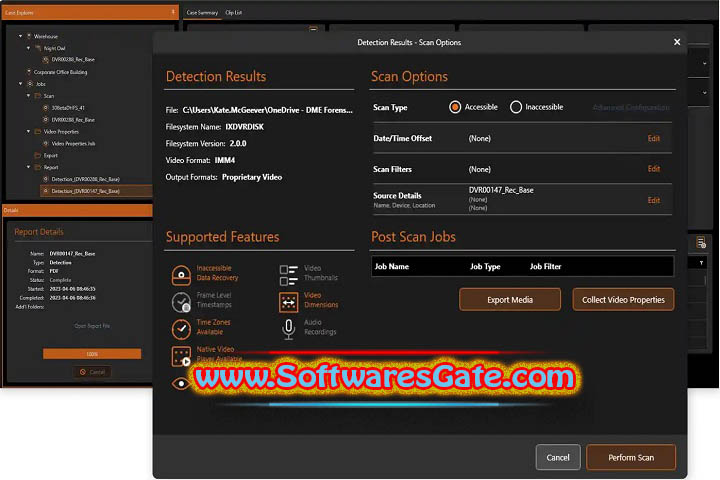Screen dimensions: 720x480
Task: Open the upper dropdown chevron at right edge
Action: click(704, 63)
